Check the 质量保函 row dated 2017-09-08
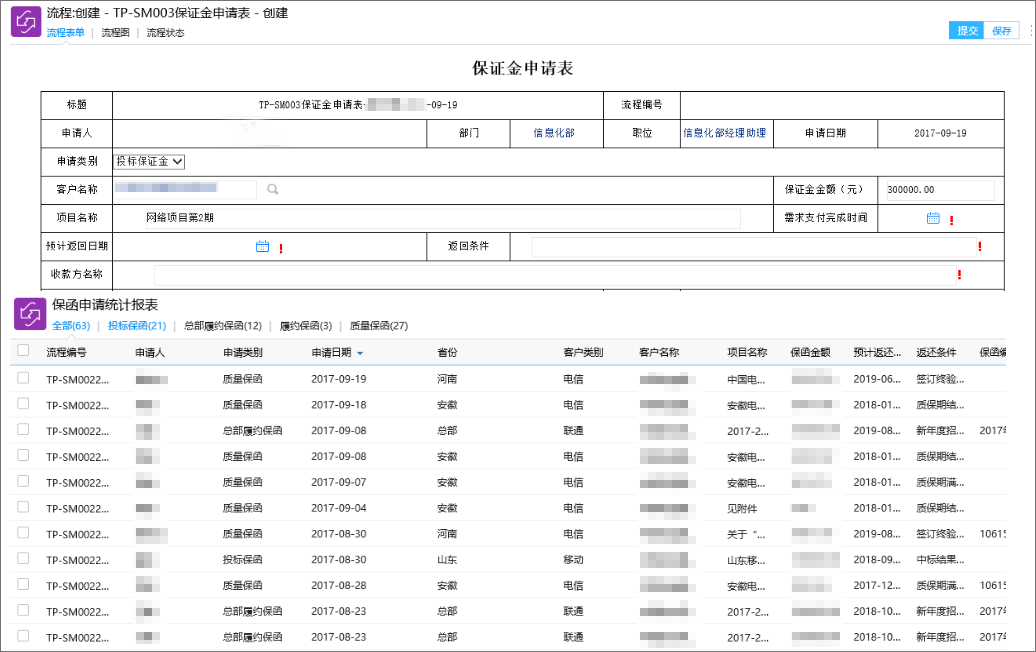 click(x=23, y=455)
